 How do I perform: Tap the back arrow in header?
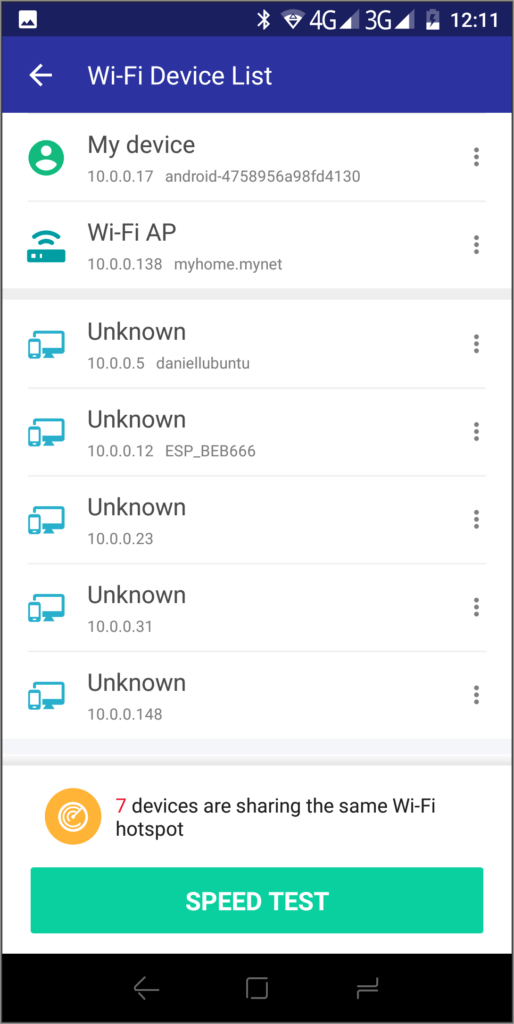click(x=40, y=76)
